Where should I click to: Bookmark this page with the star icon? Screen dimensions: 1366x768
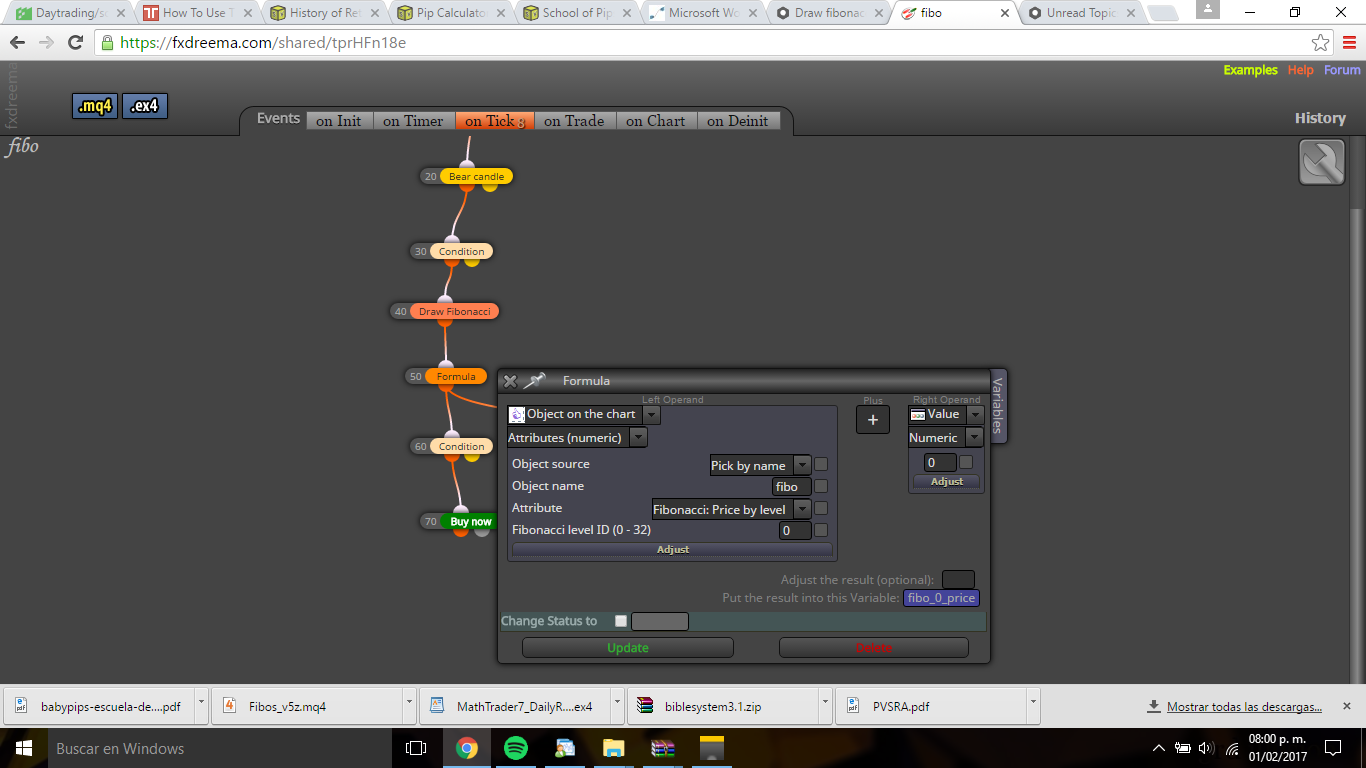coord(1320,43)
